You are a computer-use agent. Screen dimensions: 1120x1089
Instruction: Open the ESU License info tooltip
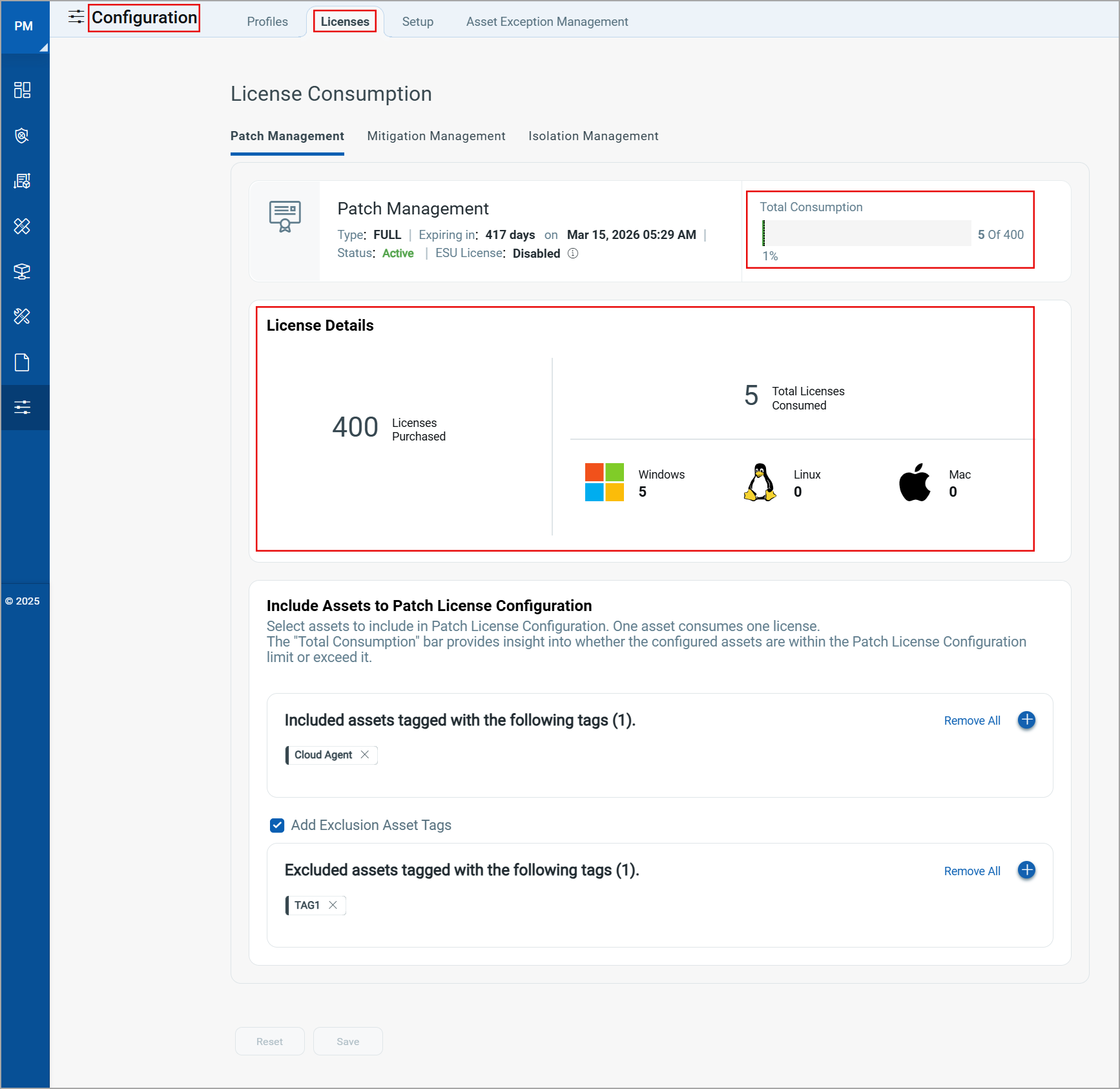click(572, 253)
